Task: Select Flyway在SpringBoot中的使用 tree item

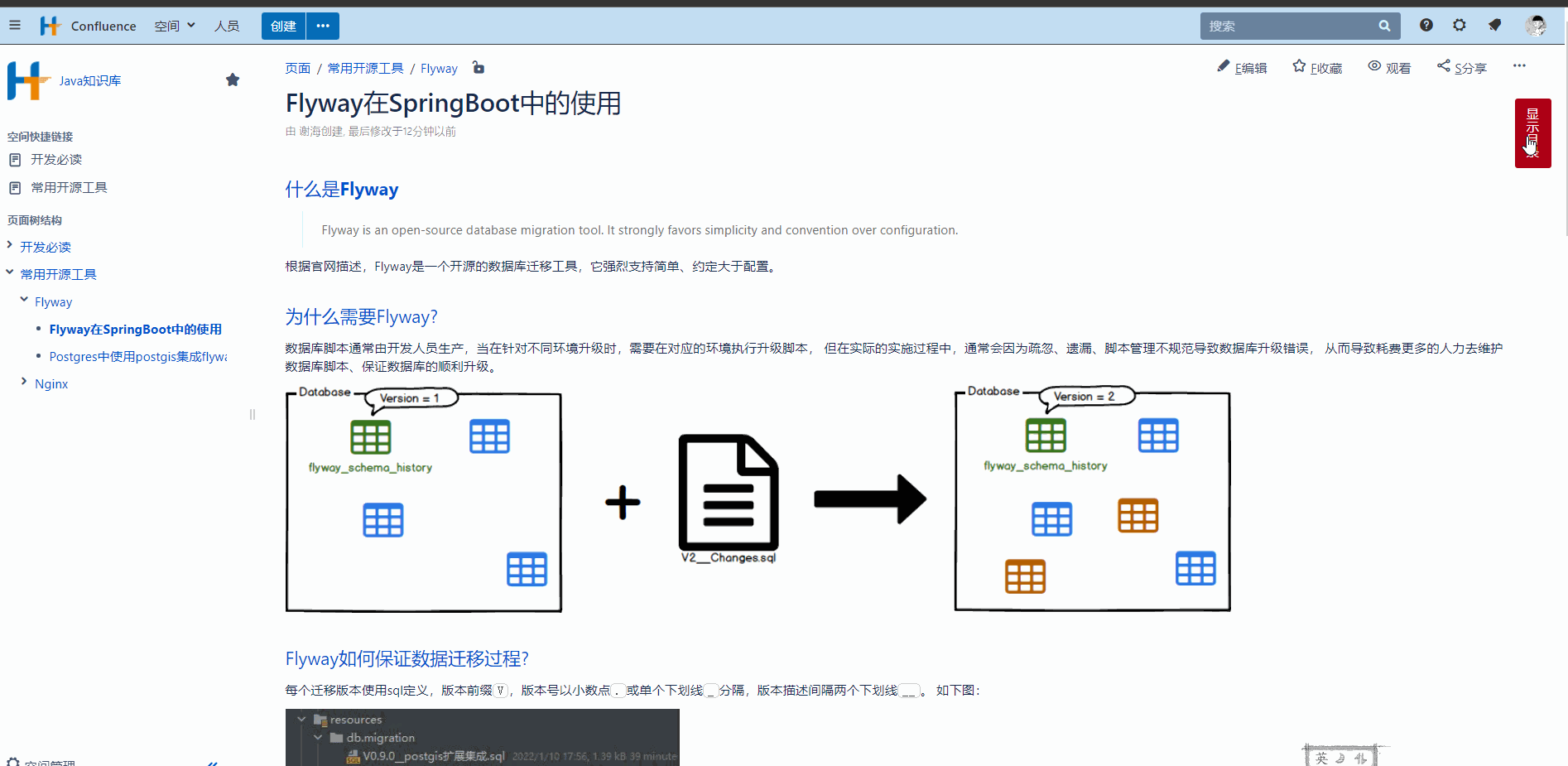Action: tap(136, 329)
